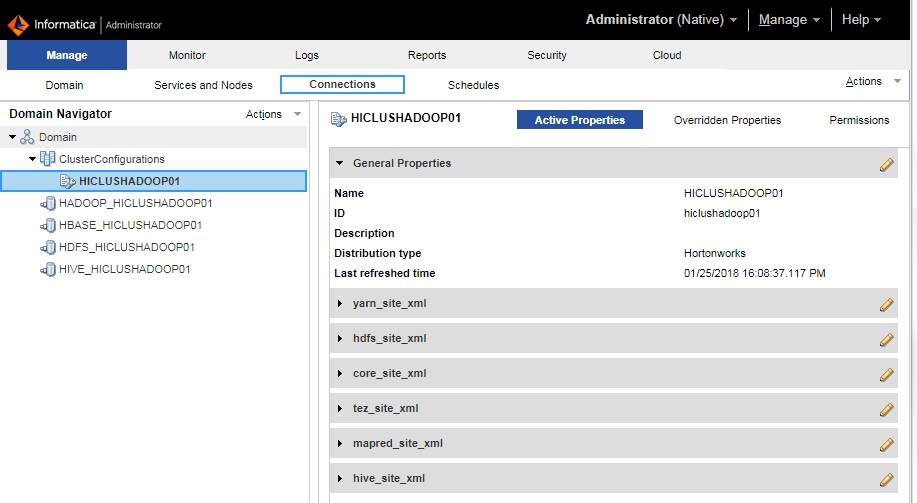Click the edit pencil for hdfs_site_xml
The height and width of the screenshot is (503, 917).
pos(886,339)
